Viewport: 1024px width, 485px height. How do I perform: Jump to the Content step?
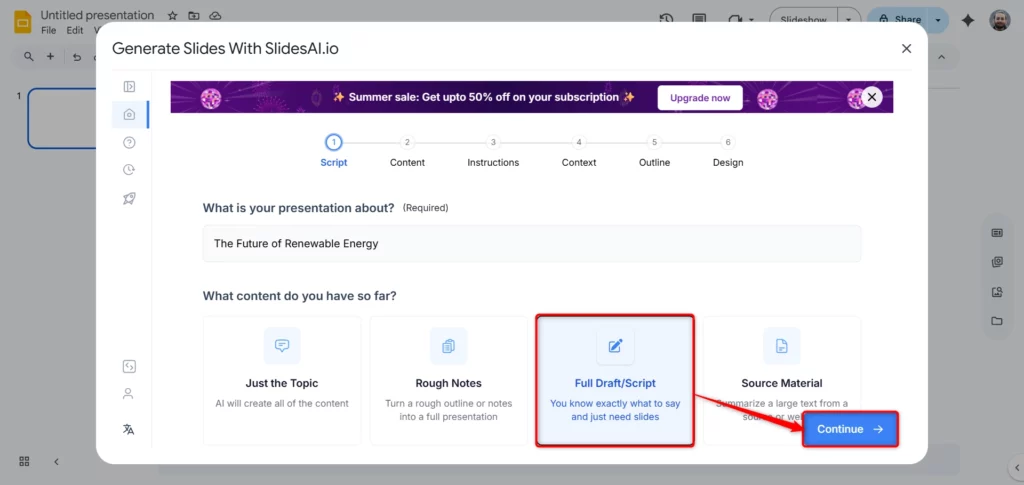point(407,143)
